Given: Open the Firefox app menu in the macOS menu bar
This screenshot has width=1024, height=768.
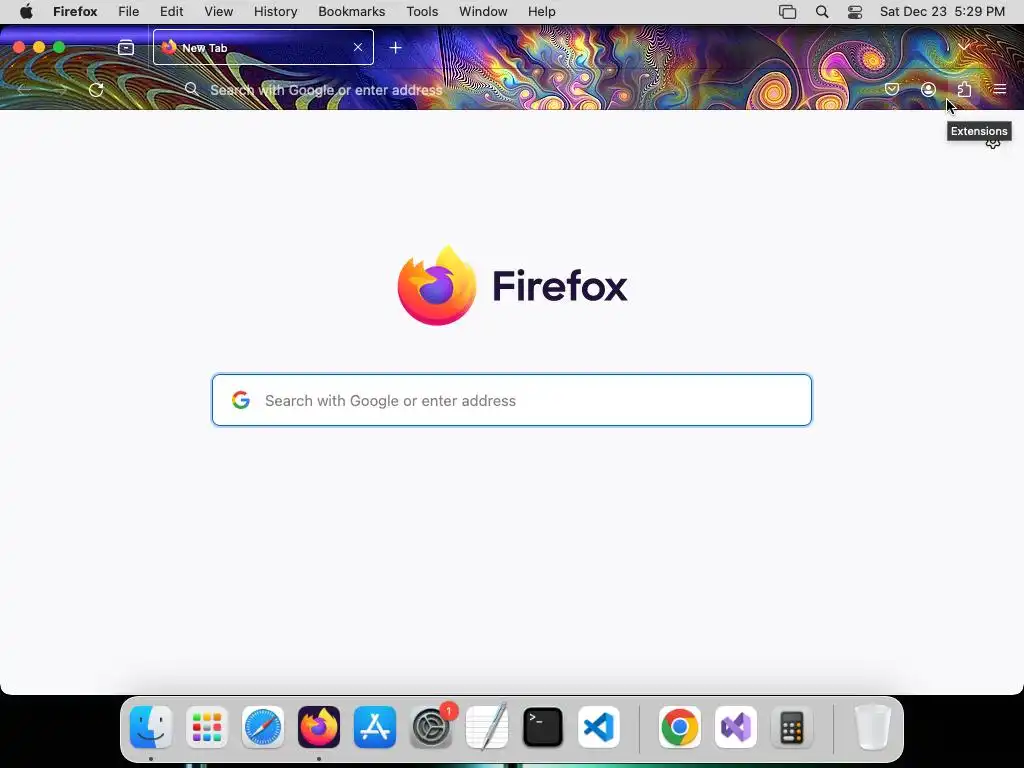Looking at the screenshot, I should pos(75,12).
